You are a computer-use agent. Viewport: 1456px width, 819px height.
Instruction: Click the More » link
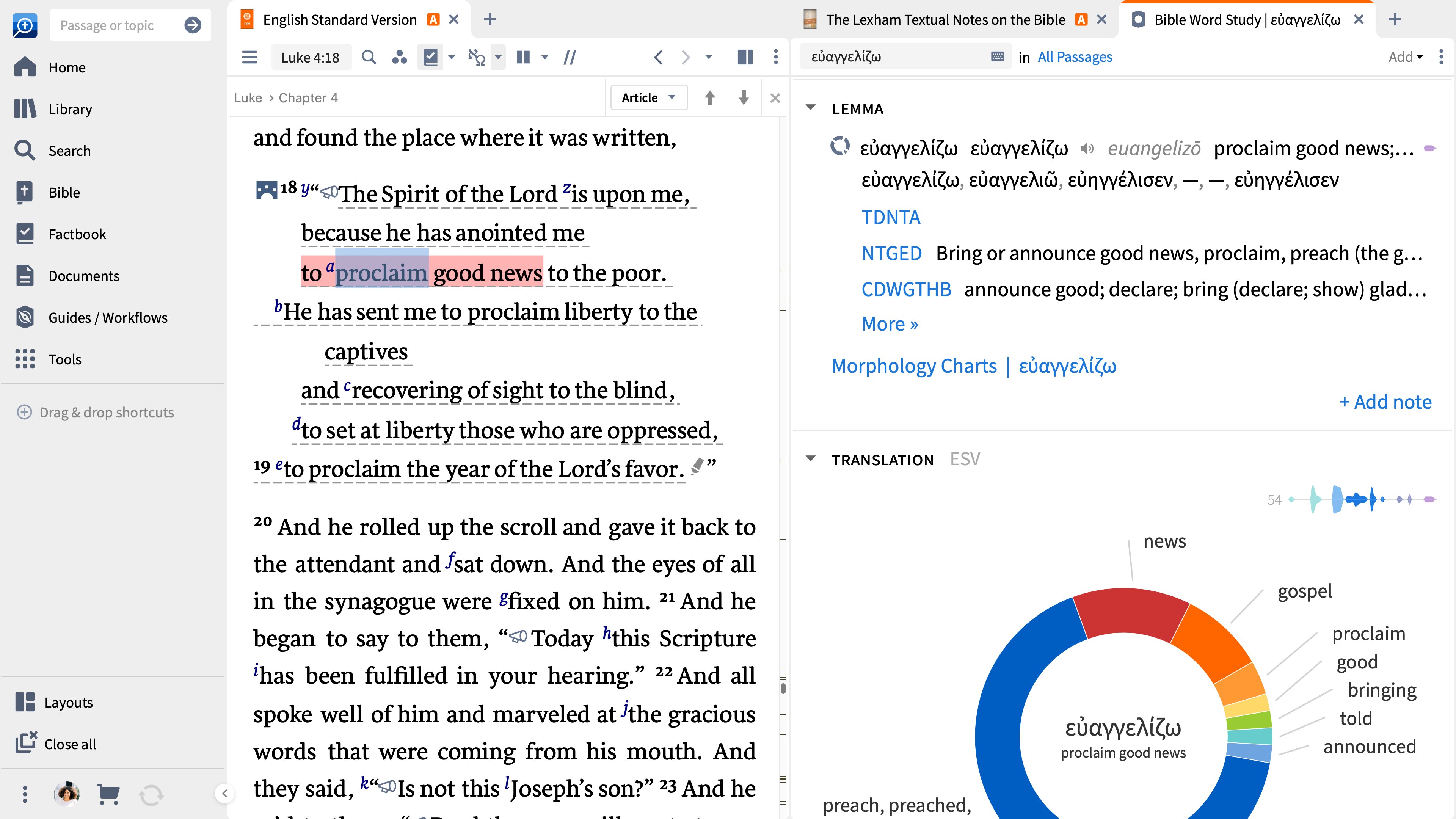pyautogui.click(x=890, y=324)
